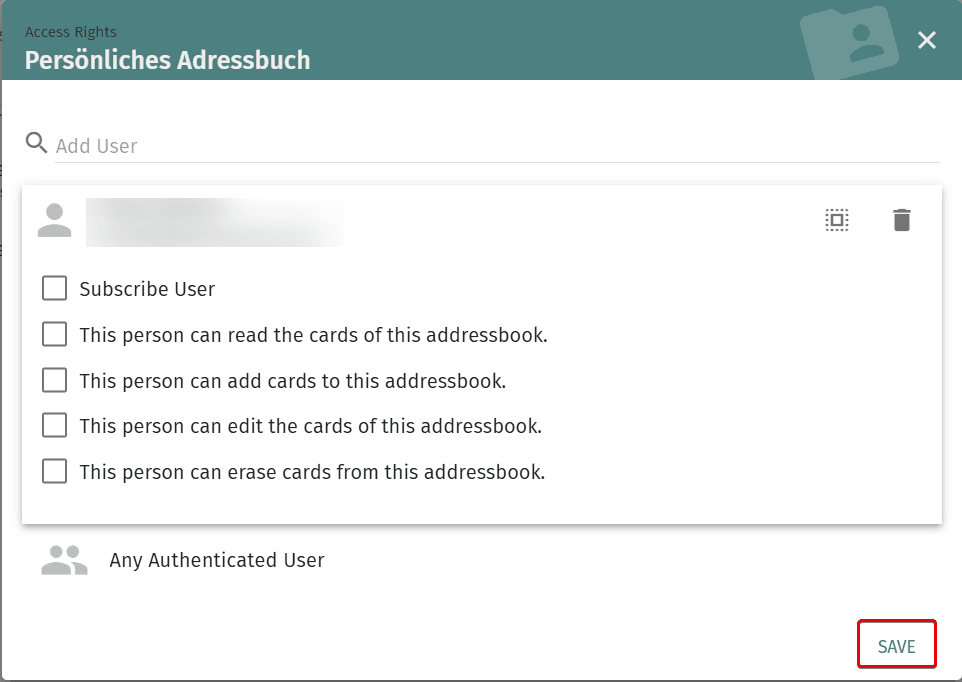Close the Access Rights dialog

[x=926, y=40]
